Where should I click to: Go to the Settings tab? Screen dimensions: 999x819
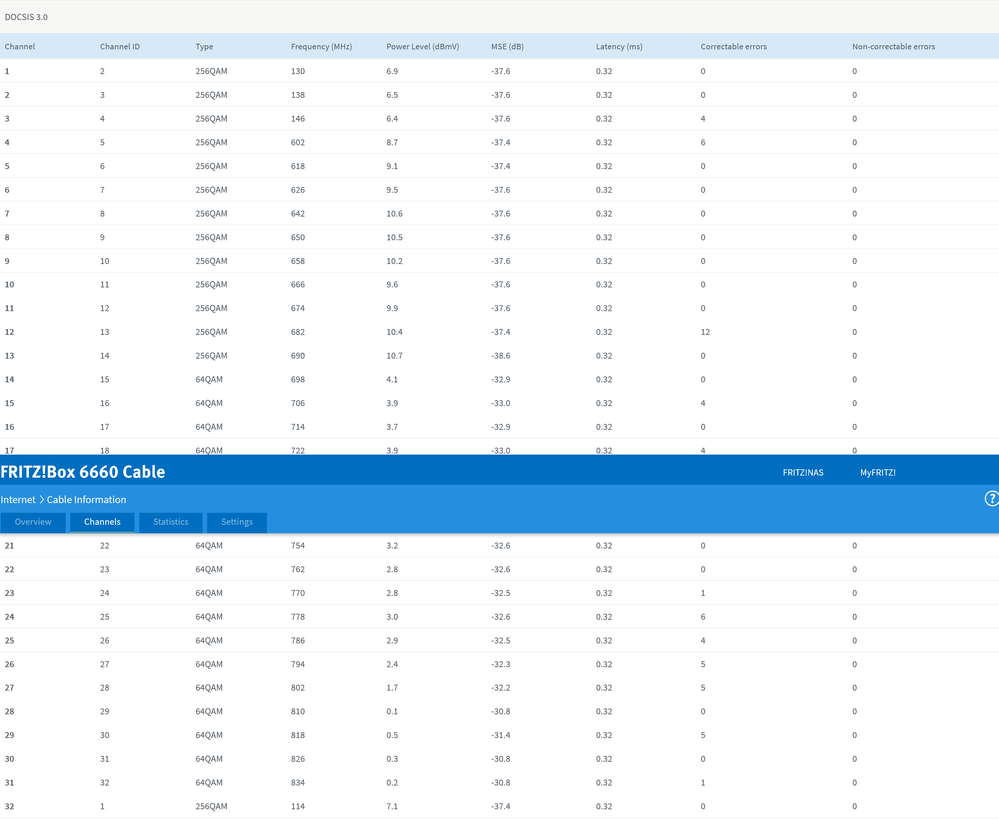(237, 522)
